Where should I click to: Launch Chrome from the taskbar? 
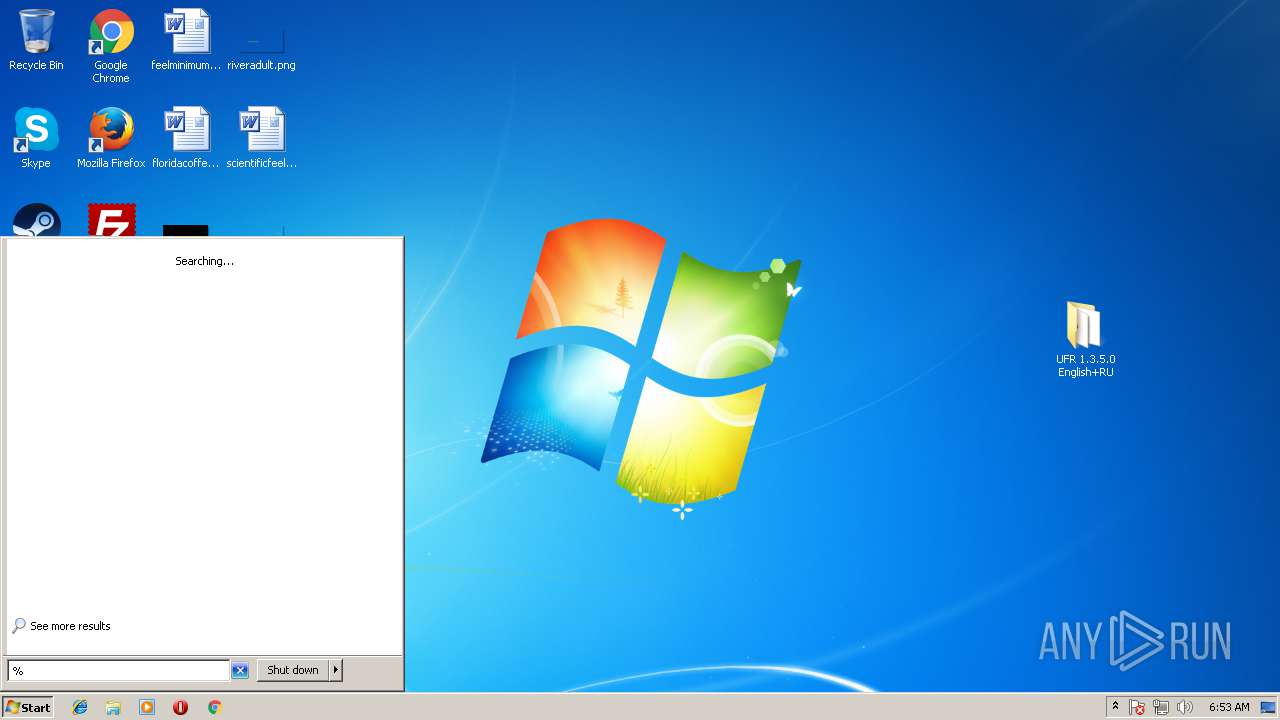tap(214, 707)
